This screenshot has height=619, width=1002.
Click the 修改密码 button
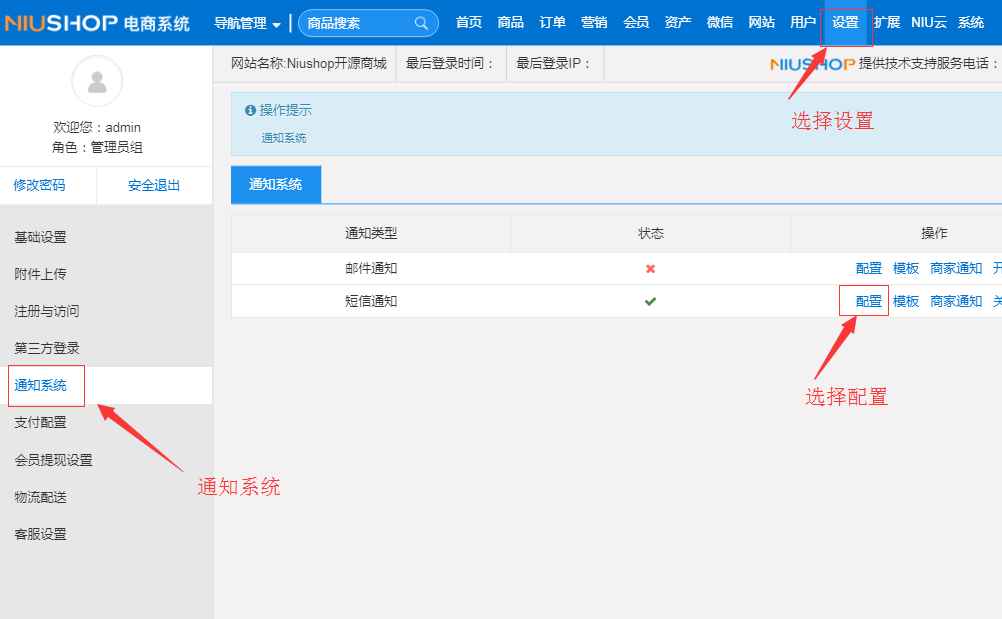(x=39, y=185)
